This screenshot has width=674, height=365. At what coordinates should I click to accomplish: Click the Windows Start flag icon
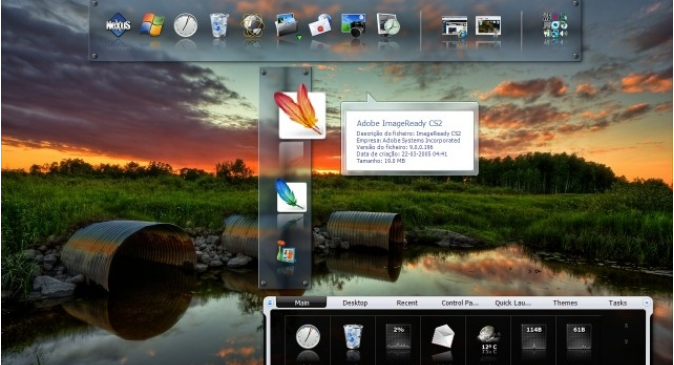click(x=152, y=25)
